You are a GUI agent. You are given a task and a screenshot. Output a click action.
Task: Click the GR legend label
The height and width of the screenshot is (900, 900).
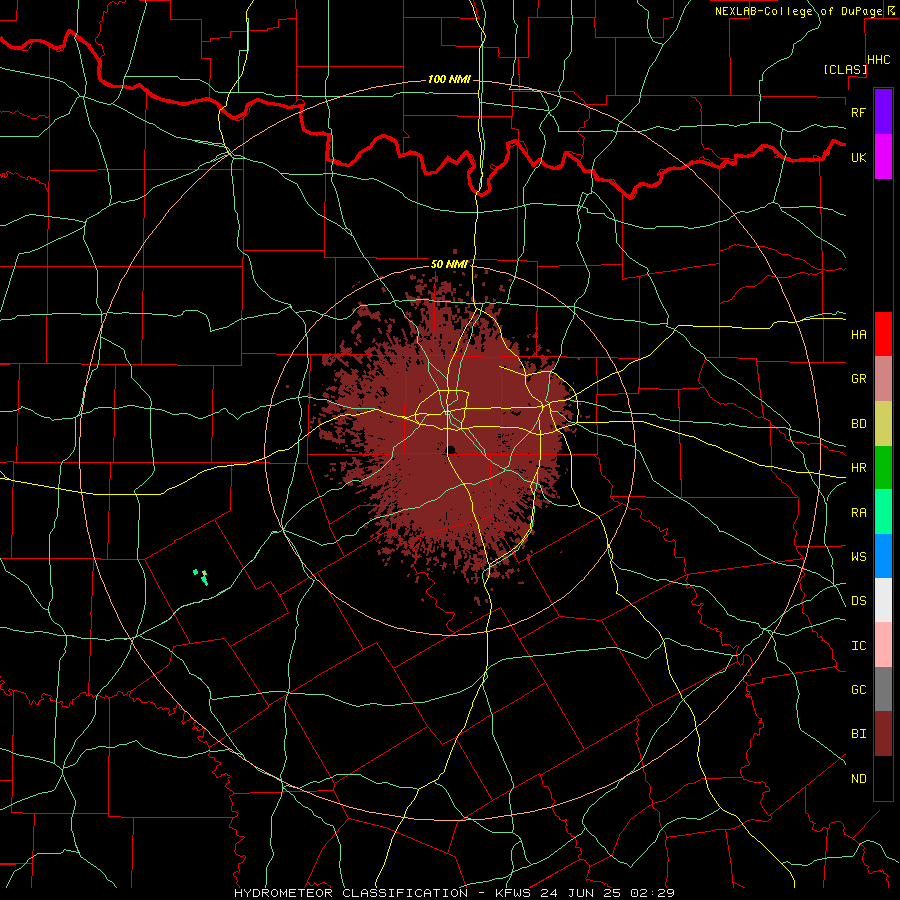tap(858, 379)
